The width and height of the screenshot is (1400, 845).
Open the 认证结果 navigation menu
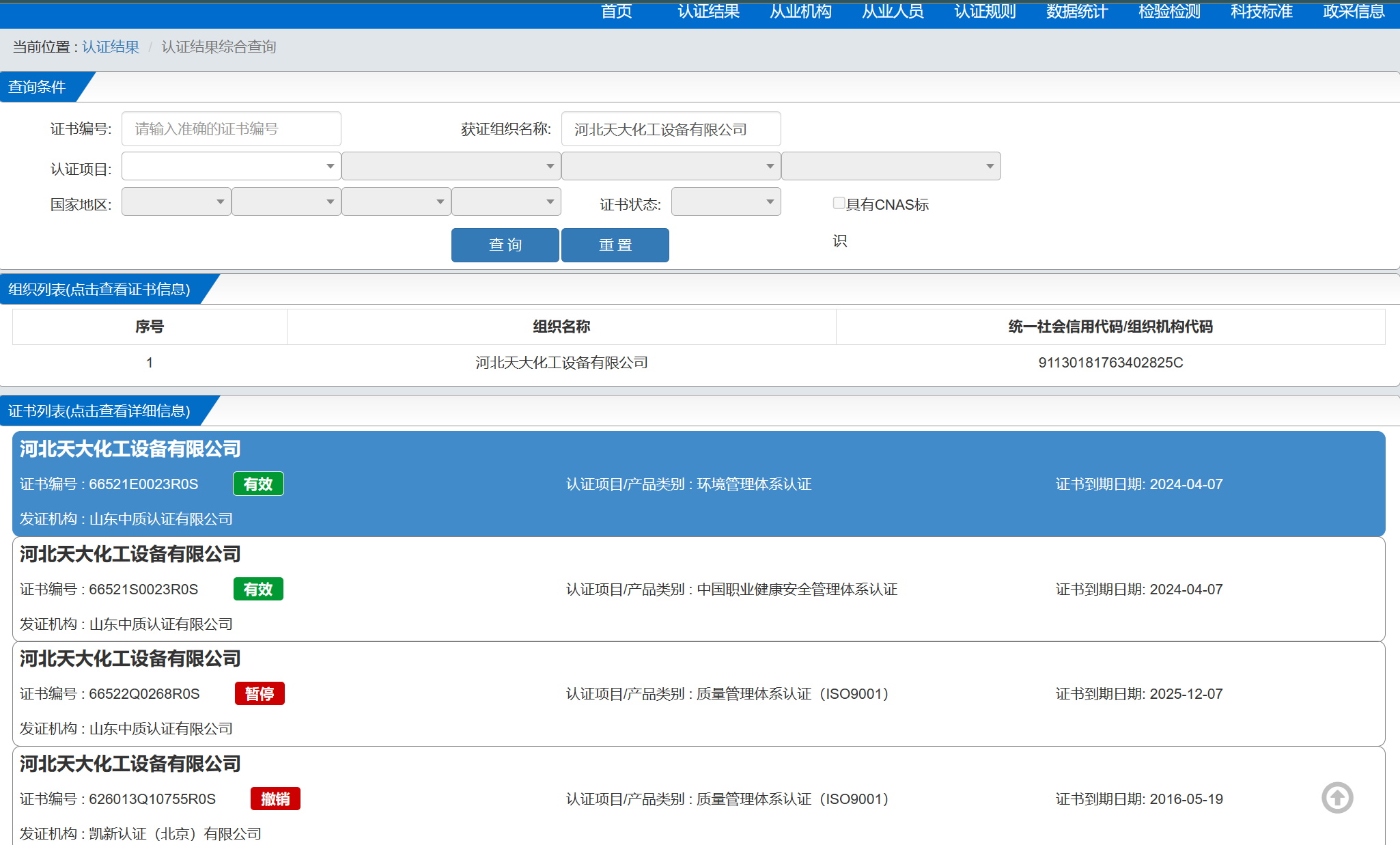(709, 12)
